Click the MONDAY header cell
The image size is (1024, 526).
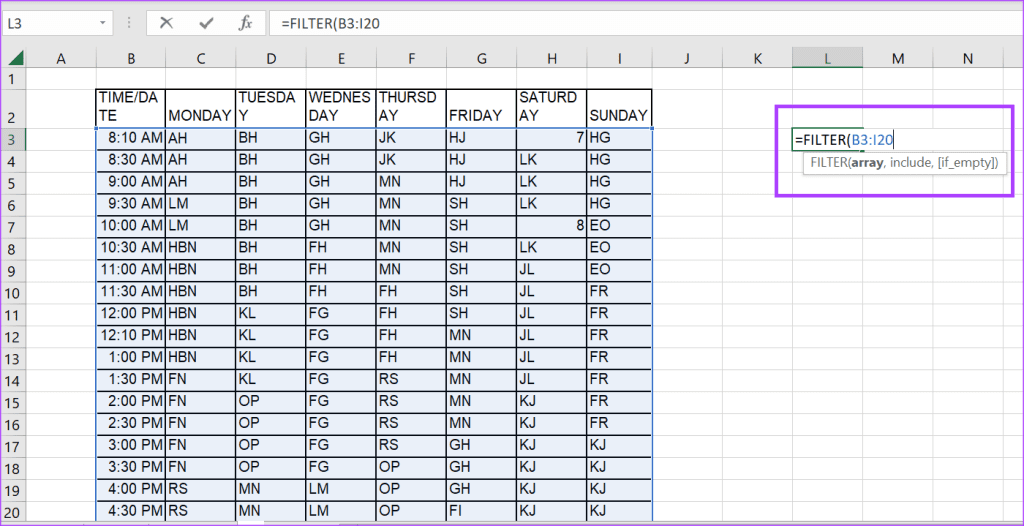click(200, 115)
